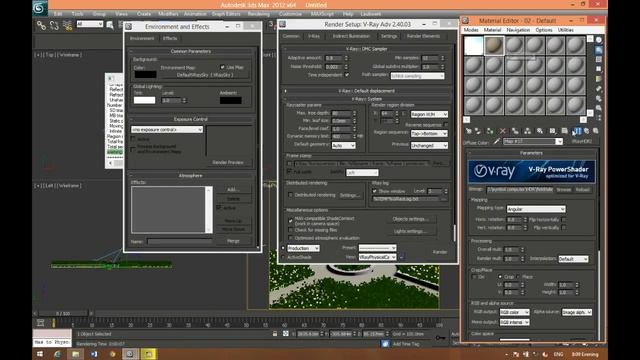Open Region sequence Top->Bottom dropdown
Screen dimensions: 640x360
tap(429, 133)
